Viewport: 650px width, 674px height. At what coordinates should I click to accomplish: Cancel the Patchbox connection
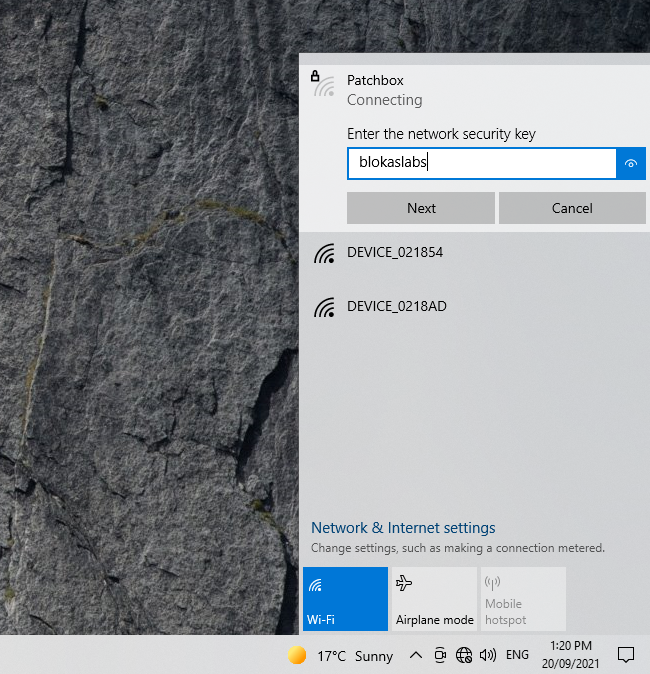click(572, 208)
